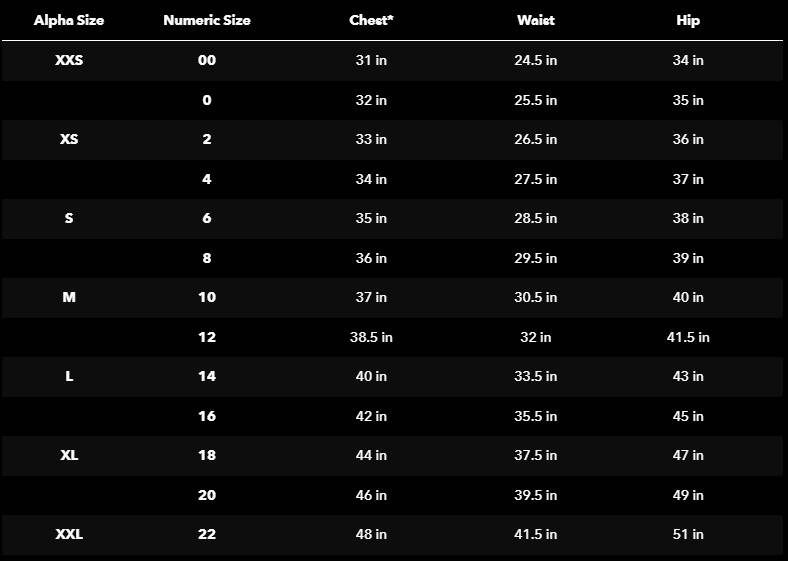Select the Chest* column header
The image size is (788, 561).
pyautogui.click(x=371, y=20)
